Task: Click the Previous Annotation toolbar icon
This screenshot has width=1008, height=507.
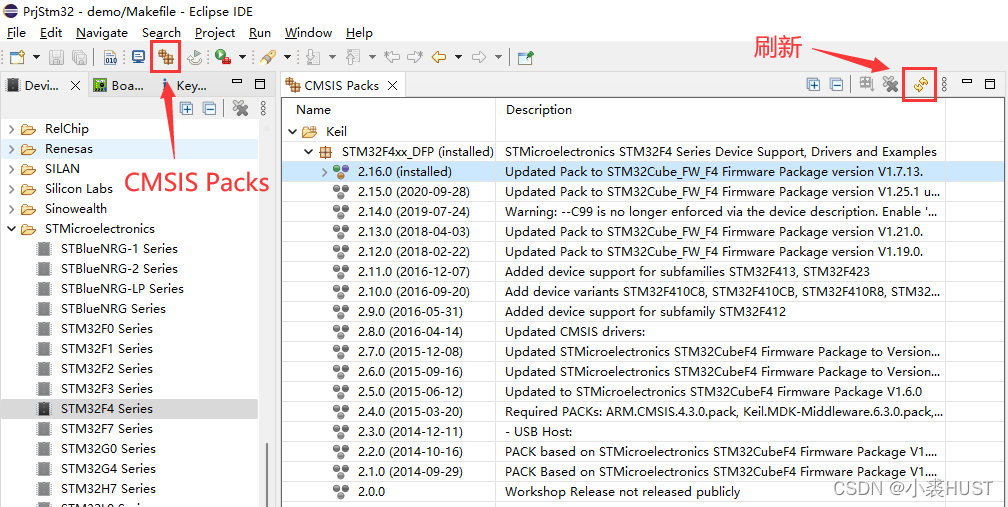Action: coord(353,57)
